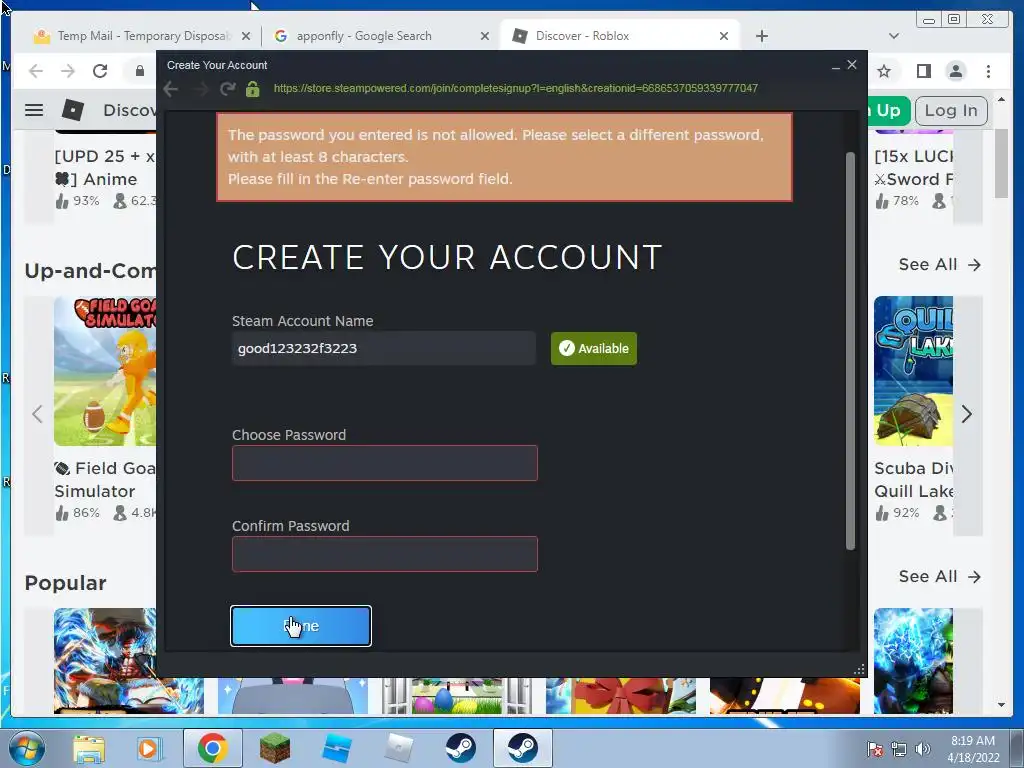Open Chrome tab search dropdown
Screen dimensions: 1024x768
tap(894, 36)
